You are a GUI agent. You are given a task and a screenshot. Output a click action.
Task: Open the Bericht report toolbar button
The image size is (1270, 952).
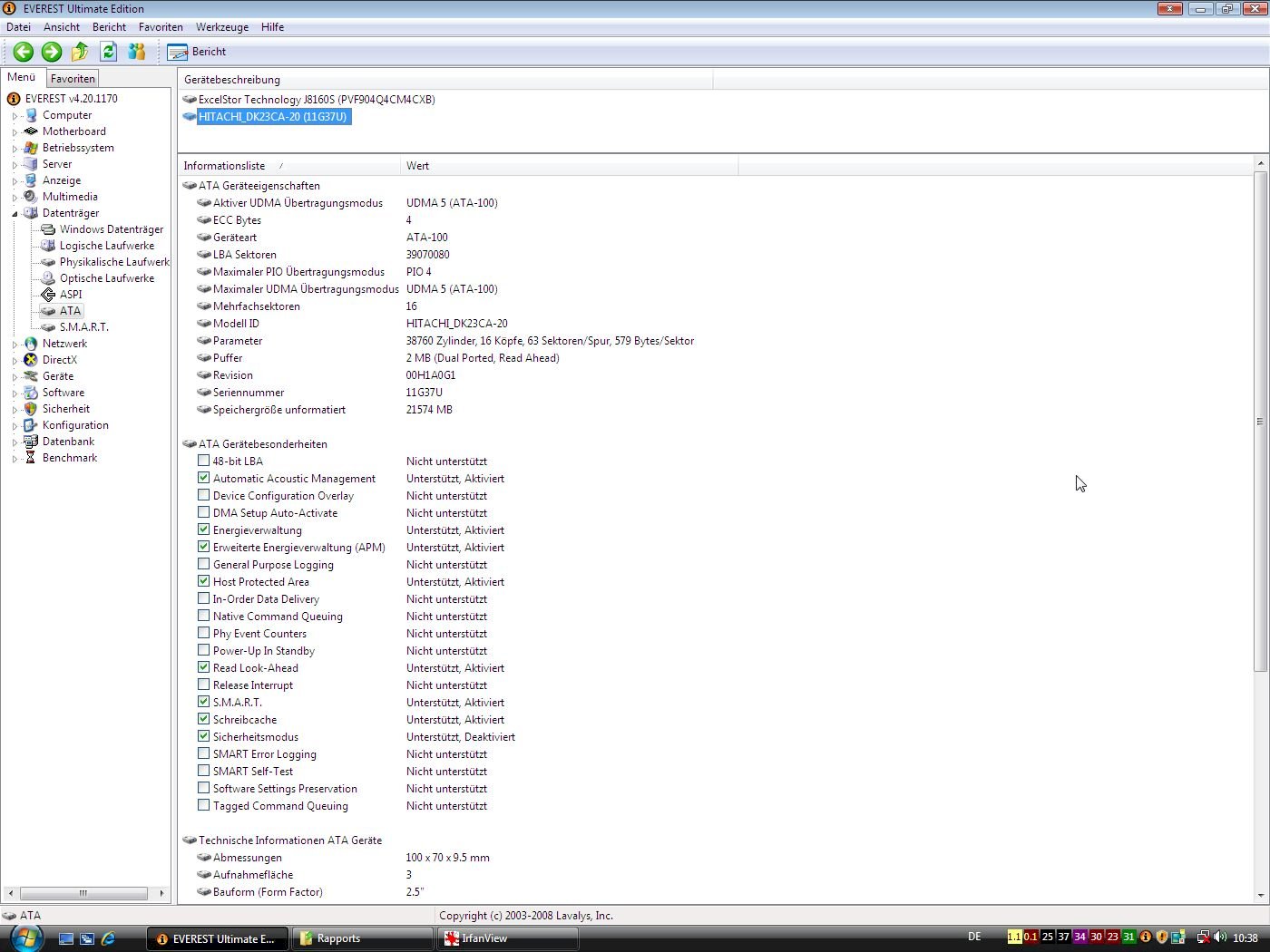(197, 52)
